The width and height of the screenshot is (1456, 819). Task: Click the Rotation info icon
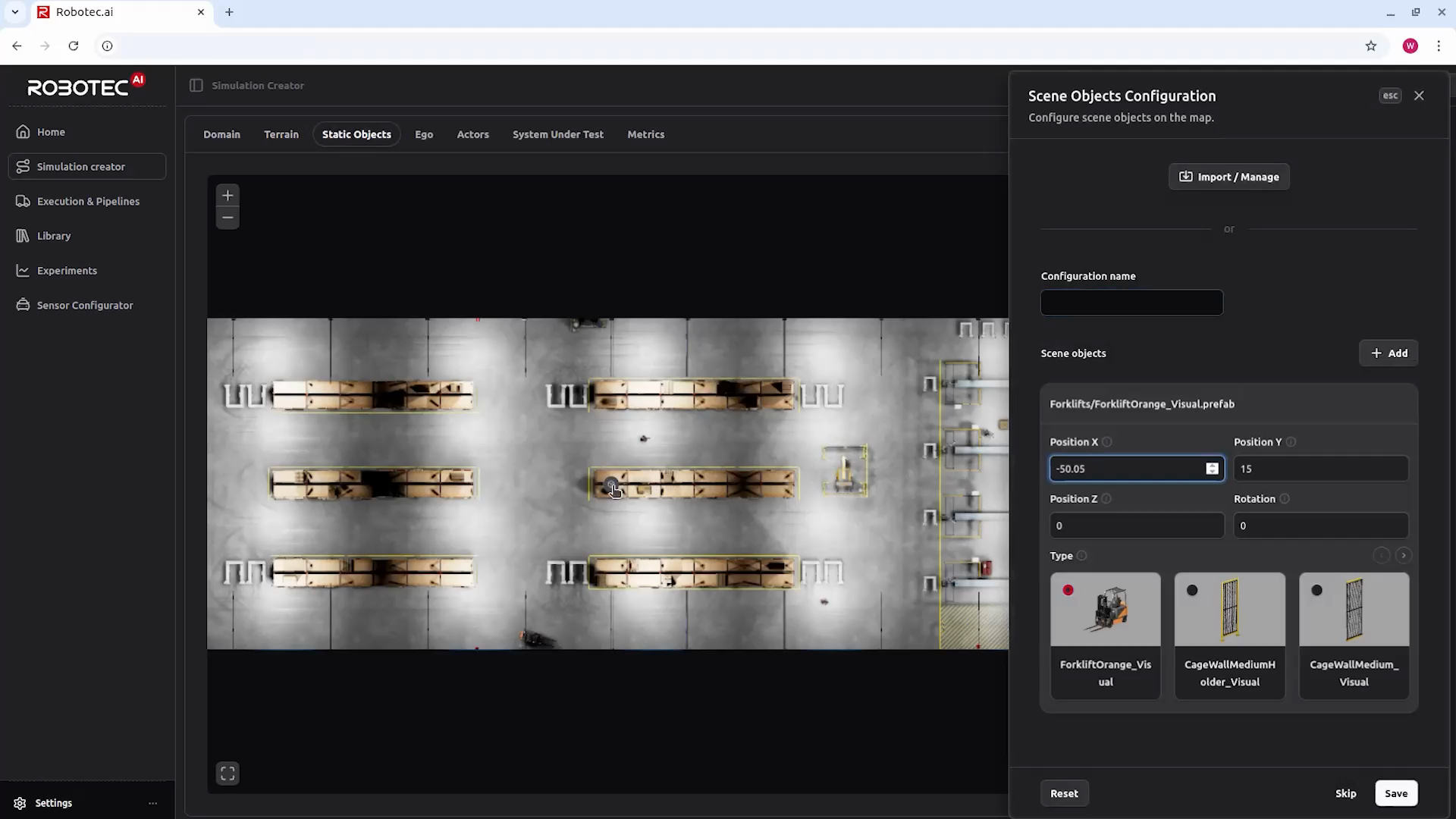point(1285,499)
